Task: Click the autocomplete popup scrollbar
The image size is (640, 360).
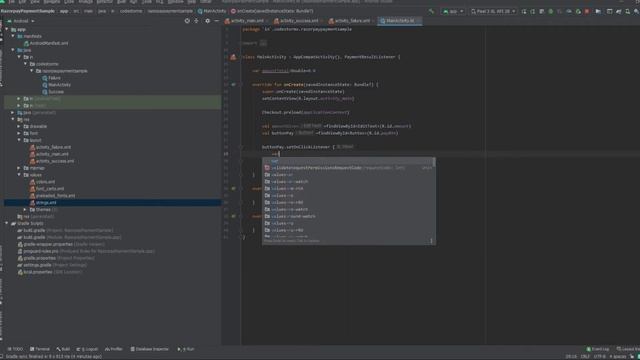Action: (x=433, y=162)
